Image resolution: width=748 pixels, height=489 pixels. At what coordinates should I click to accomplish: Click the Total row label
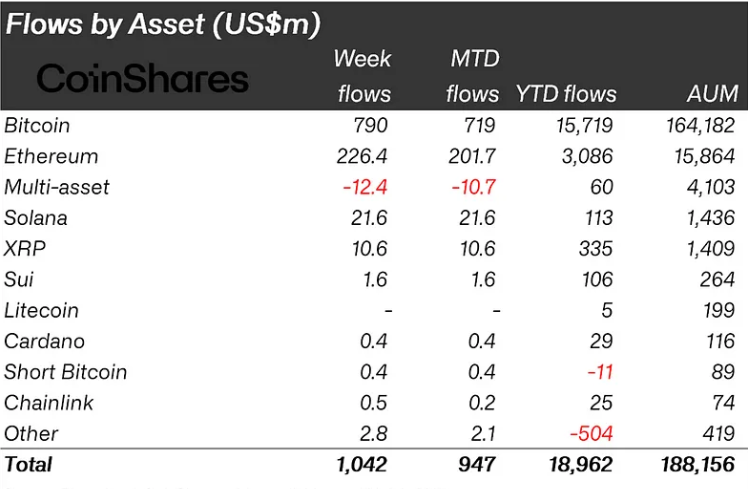coord(28,465)
